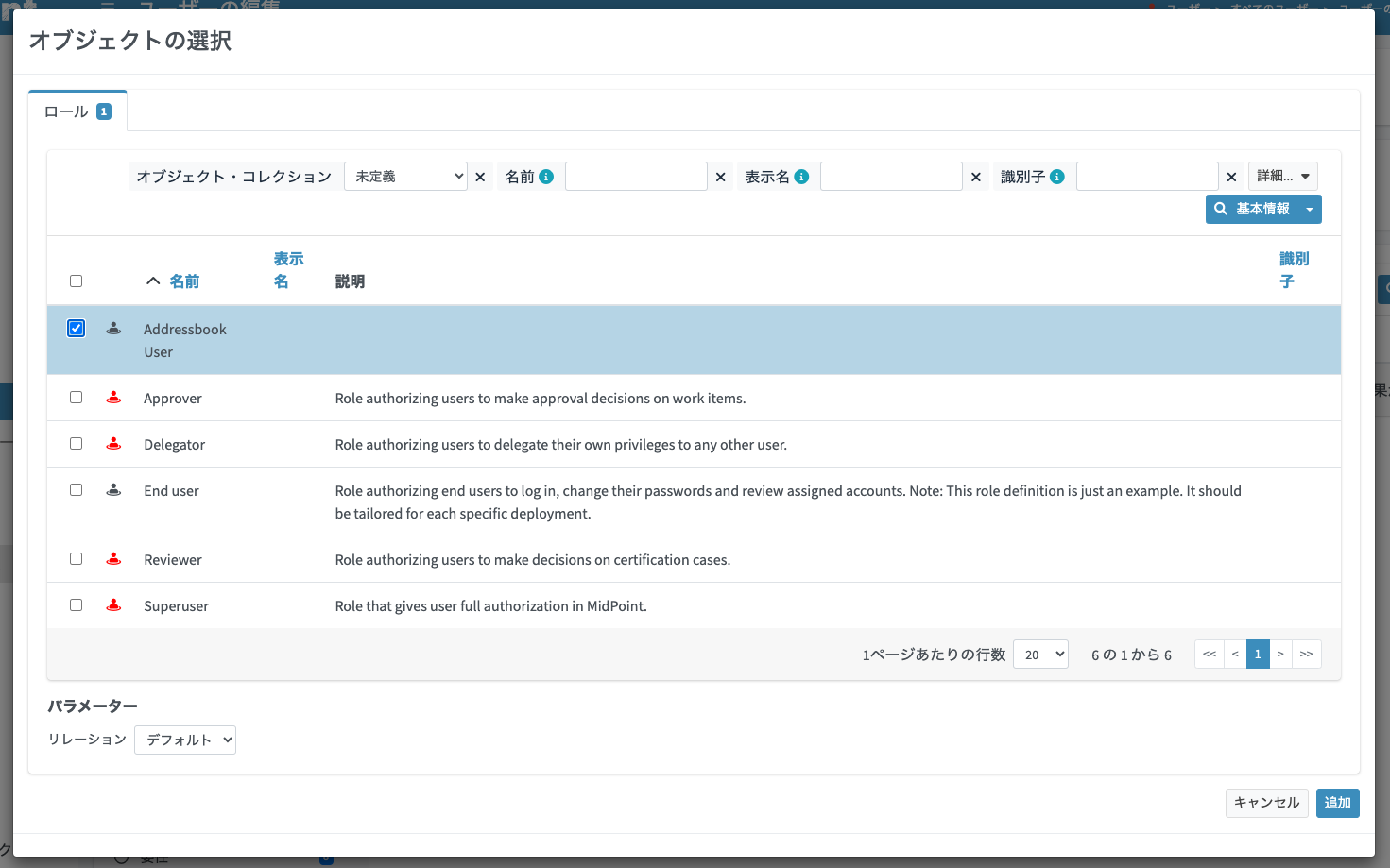Viewport: 1390px width, 868px height.
Task: Check the Approver row checkbox
Action: pyautogui.click(x=76, y=397)
